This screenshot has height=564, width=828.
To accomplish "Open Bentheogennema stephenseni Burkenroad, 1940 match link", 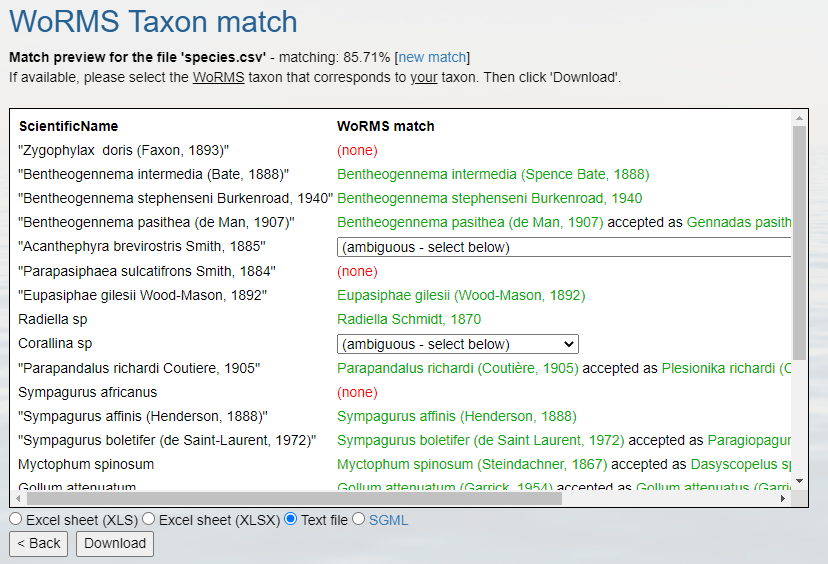I will [x=490, y=199].
